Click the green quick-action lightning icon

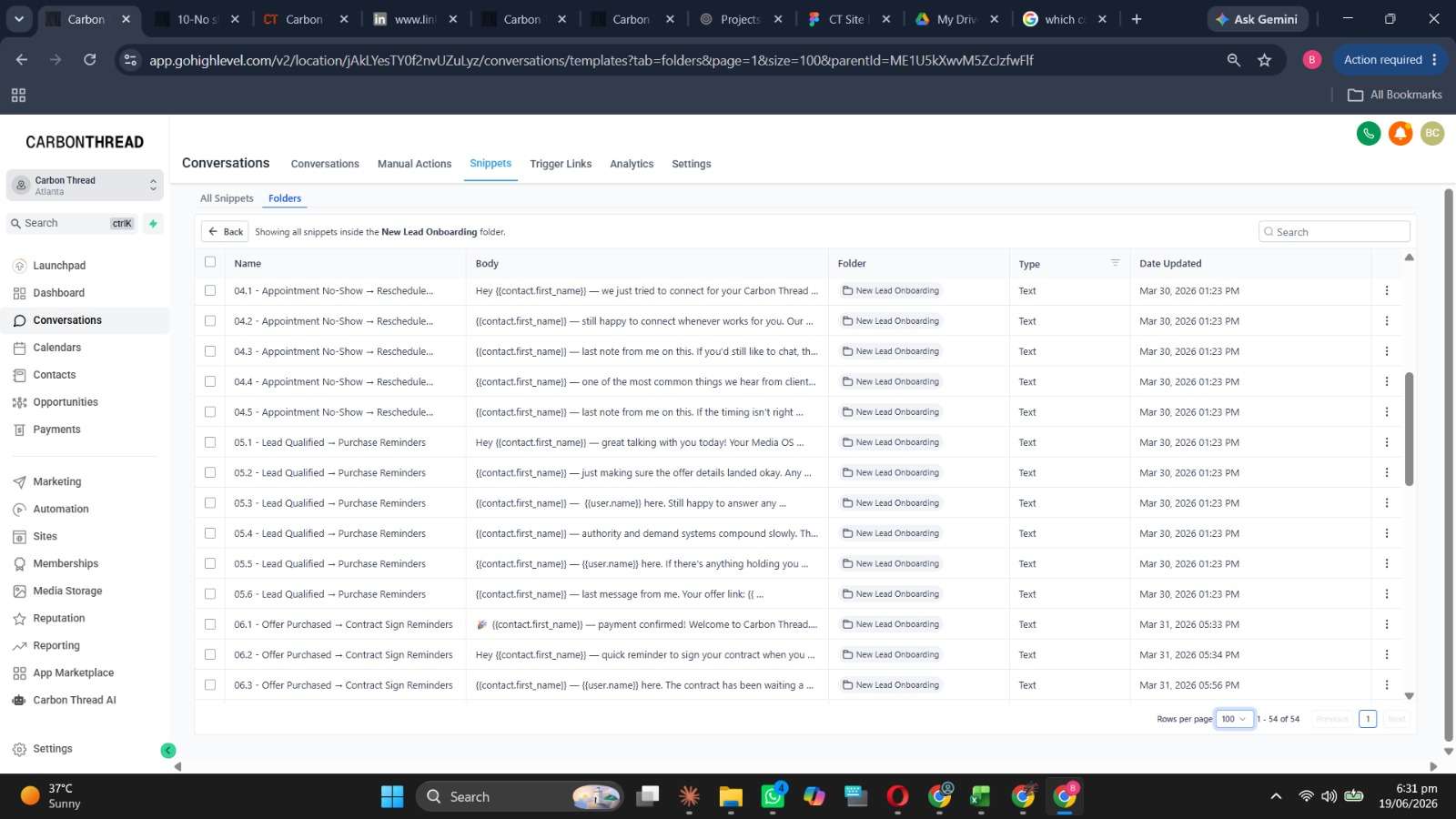coord(153,223)
